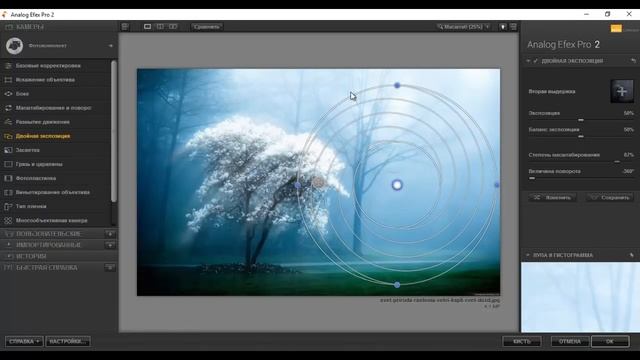Screen dimensions: 640x360
Task: Click top handle of the zoom circle
Action: (397, 85)
